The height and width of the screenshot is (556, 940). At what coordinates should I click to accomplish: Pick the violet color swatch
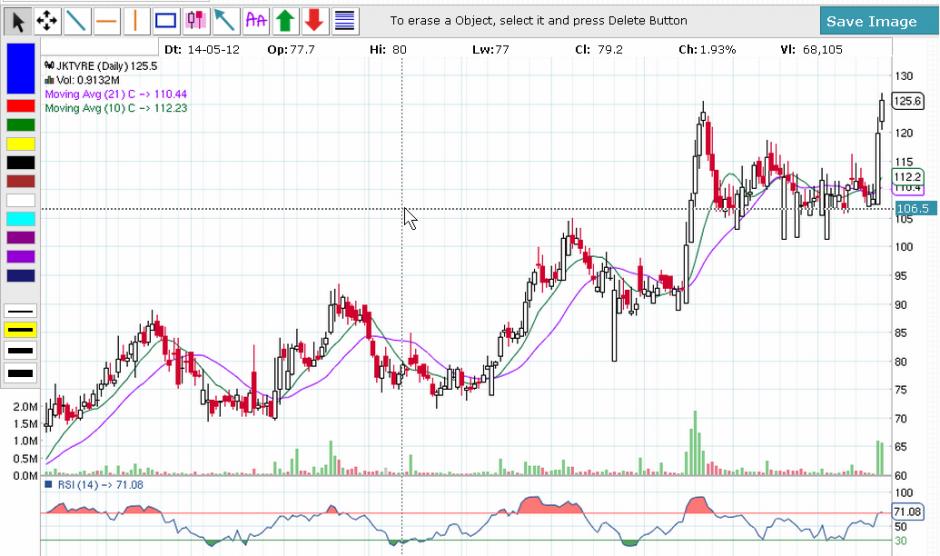[x=21, y=257]
